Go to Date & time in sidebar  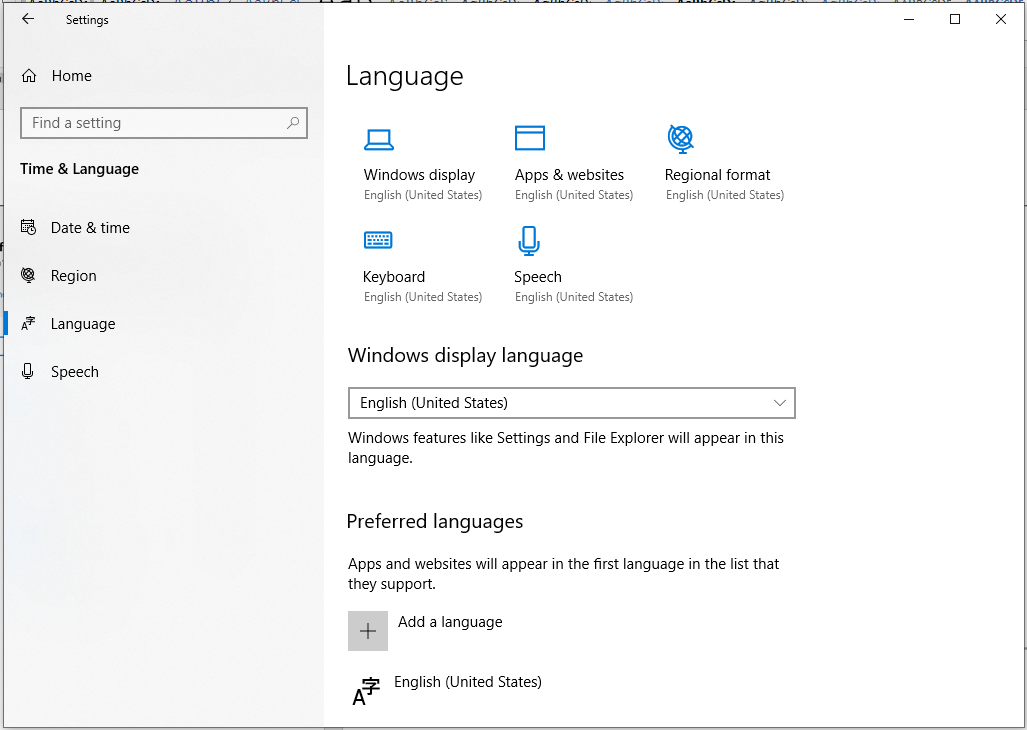pyautogui.click(x=90, y=228)
